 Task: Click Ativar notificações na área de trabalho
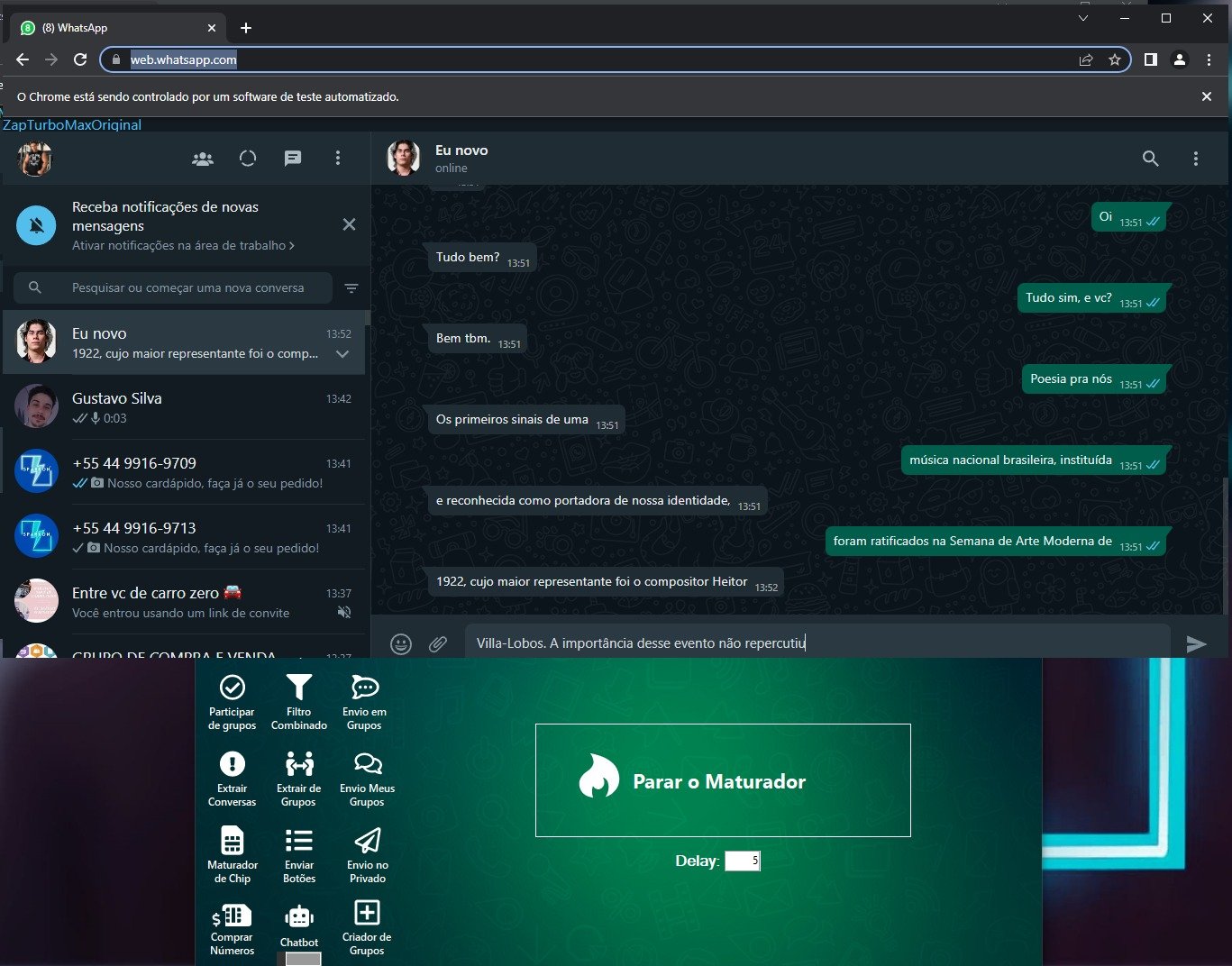183,245
